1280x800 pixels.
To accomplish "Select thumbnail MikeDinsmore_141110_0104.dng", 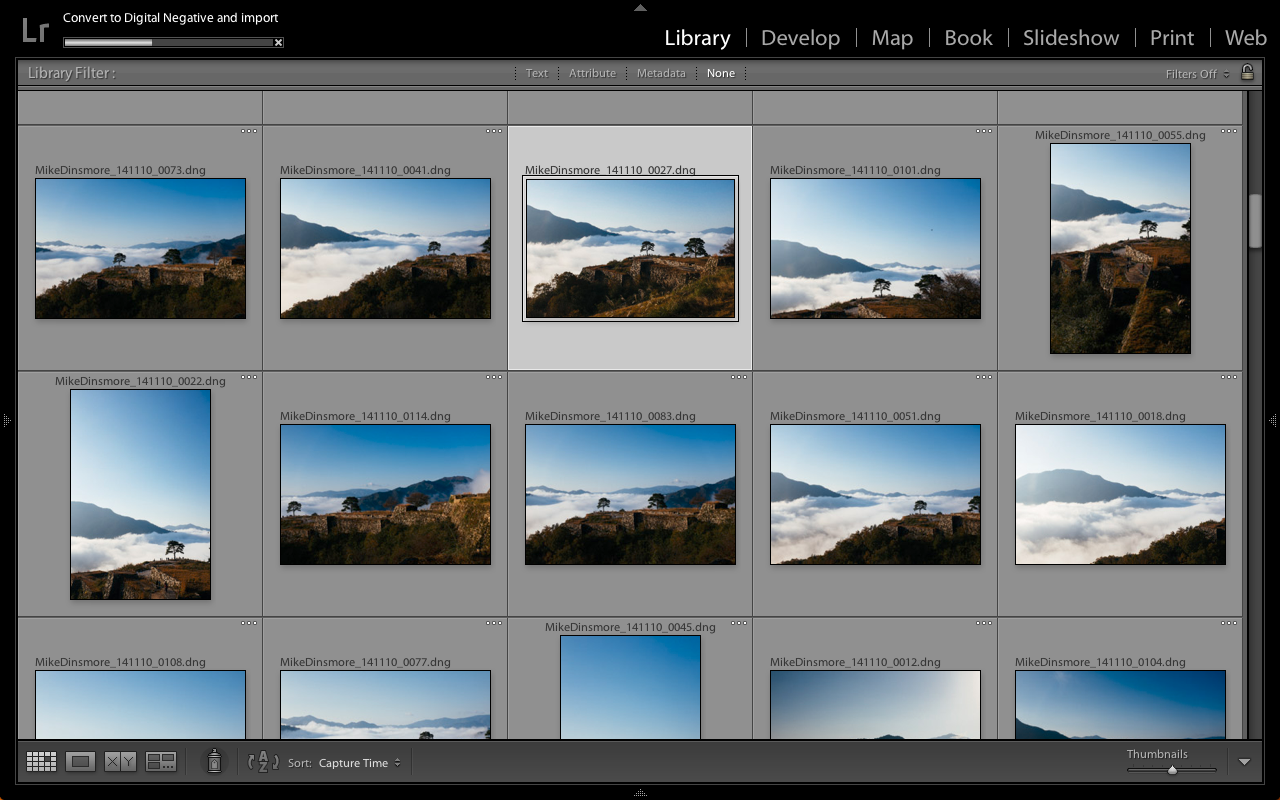I will coord(1120,705).
